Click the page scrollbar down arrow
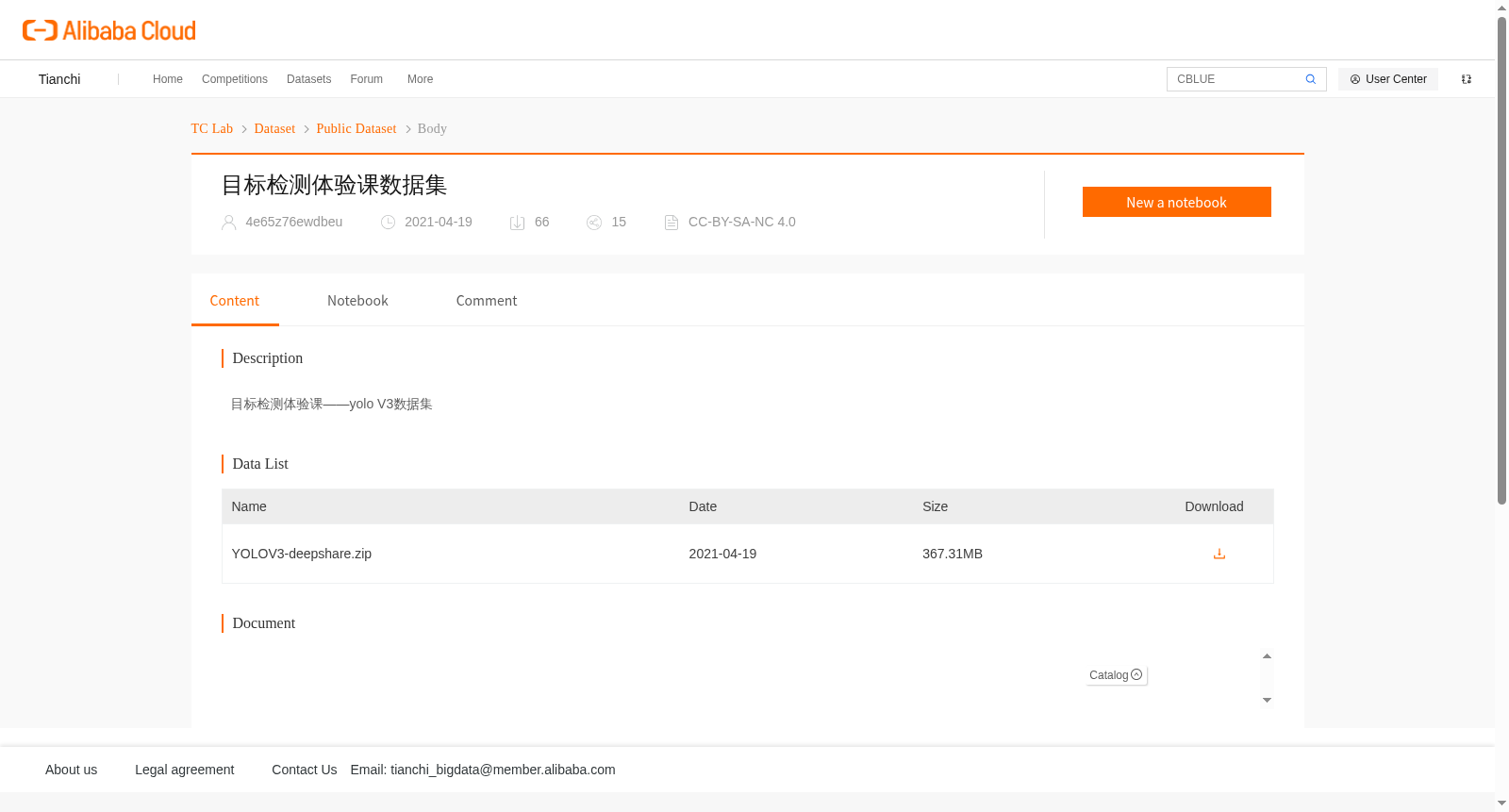1509x812 pixels. (x=1501, y=804)
